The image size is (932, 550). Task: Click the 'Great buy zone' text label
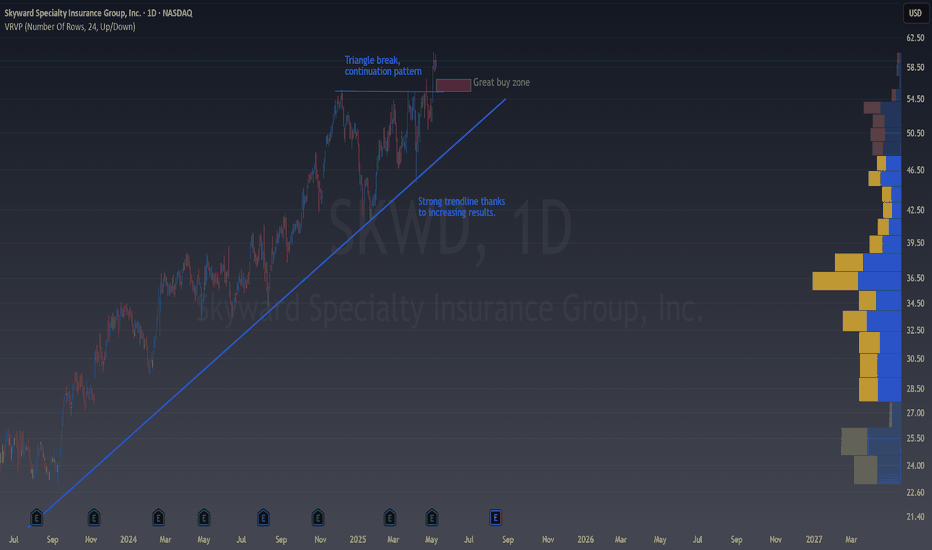click(x=501, y=82)
